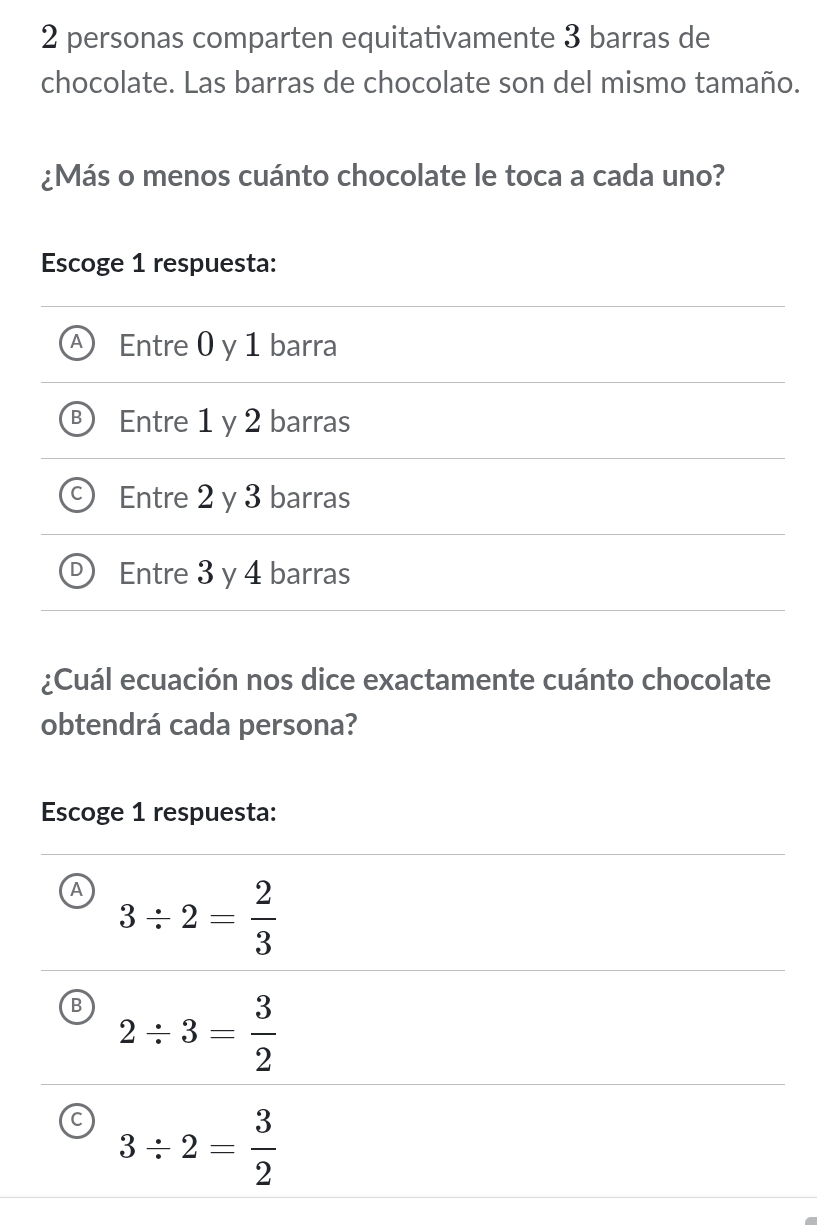817x1225 pixels.
Task: Click the problem statement about sharing 3 chocolate bars
Action: [420, 60]
